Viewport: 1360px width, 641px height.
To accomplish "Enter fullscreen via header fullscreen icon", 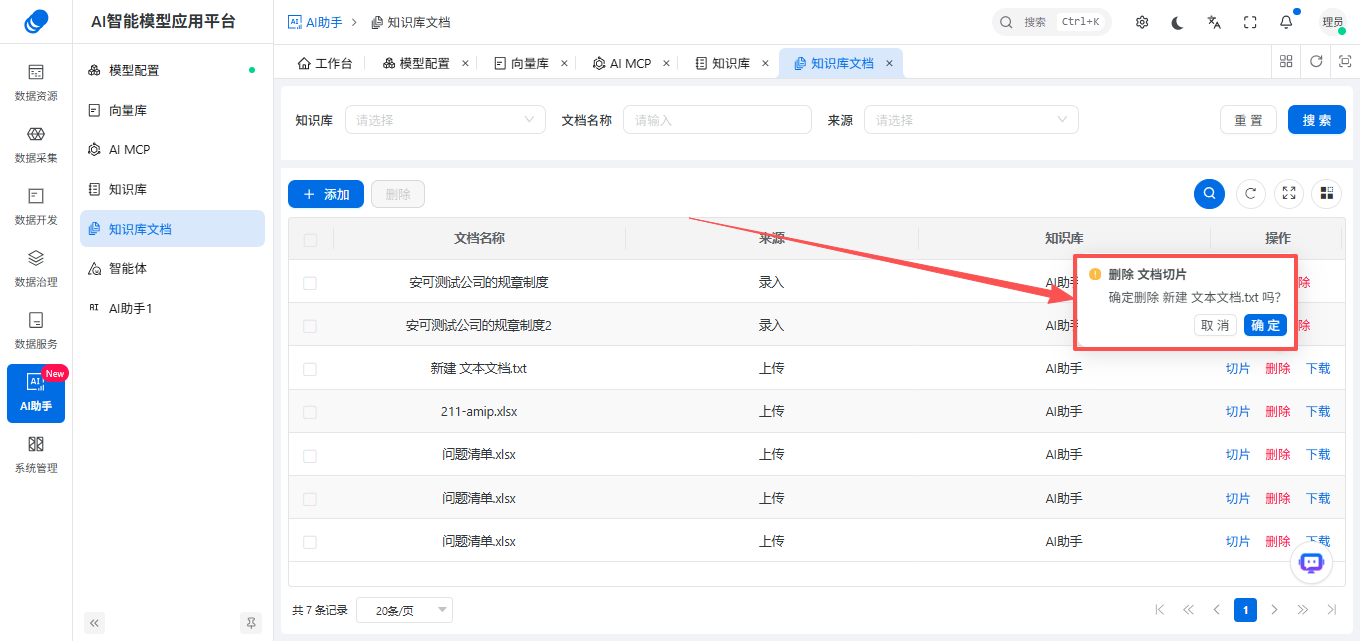I will coord(1250,22).
